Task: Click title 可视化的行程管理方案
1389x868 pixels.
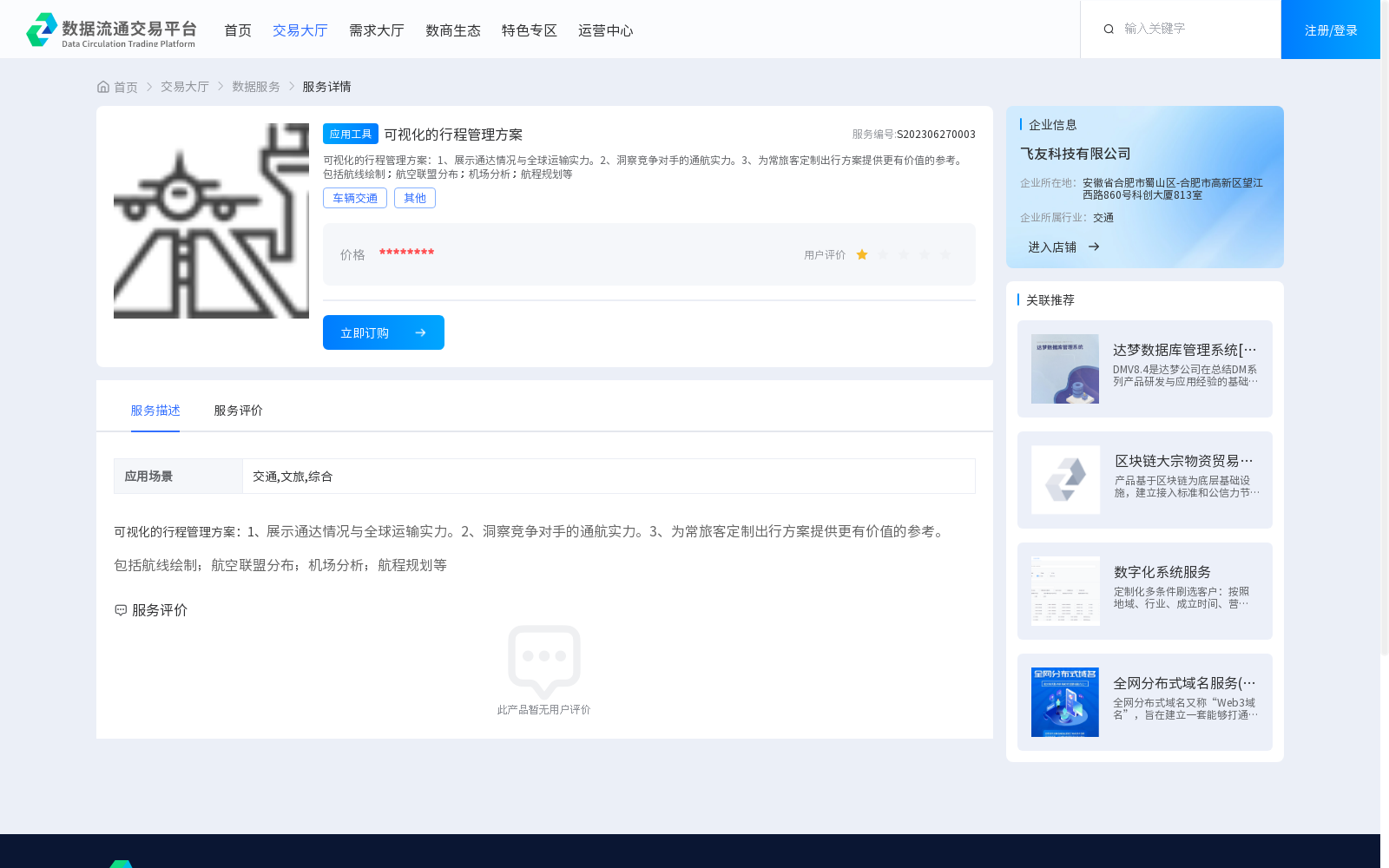Action: point(453,135)
